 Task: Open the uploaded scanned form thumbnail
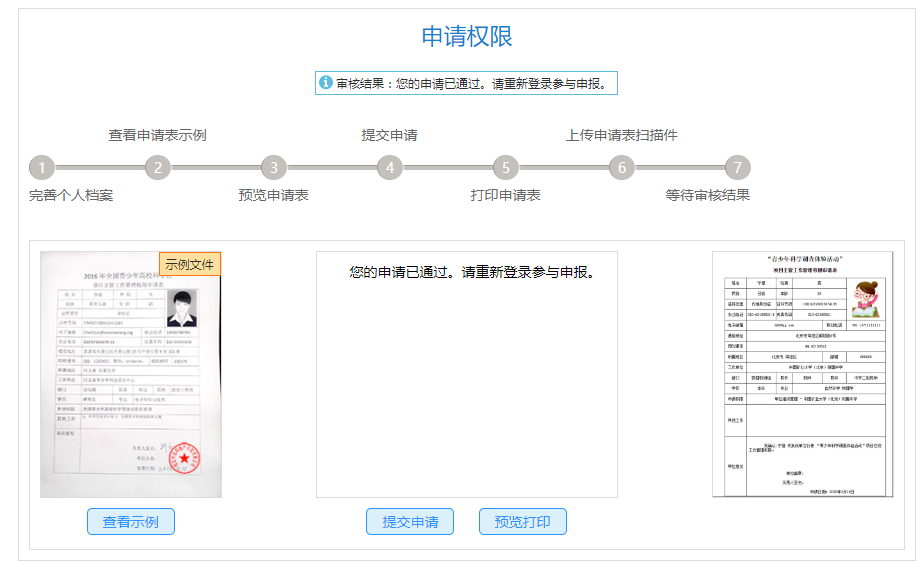pos(801,373)
